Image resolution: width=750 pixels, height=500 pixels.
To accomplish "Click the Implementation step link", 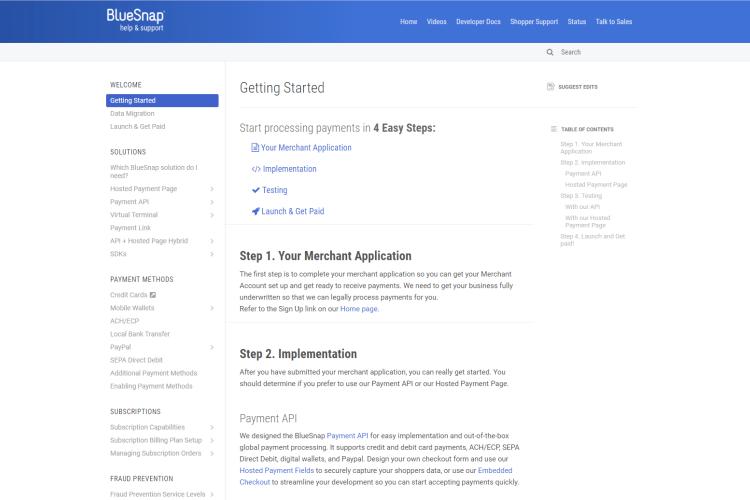I will click(x=289, y=169).
